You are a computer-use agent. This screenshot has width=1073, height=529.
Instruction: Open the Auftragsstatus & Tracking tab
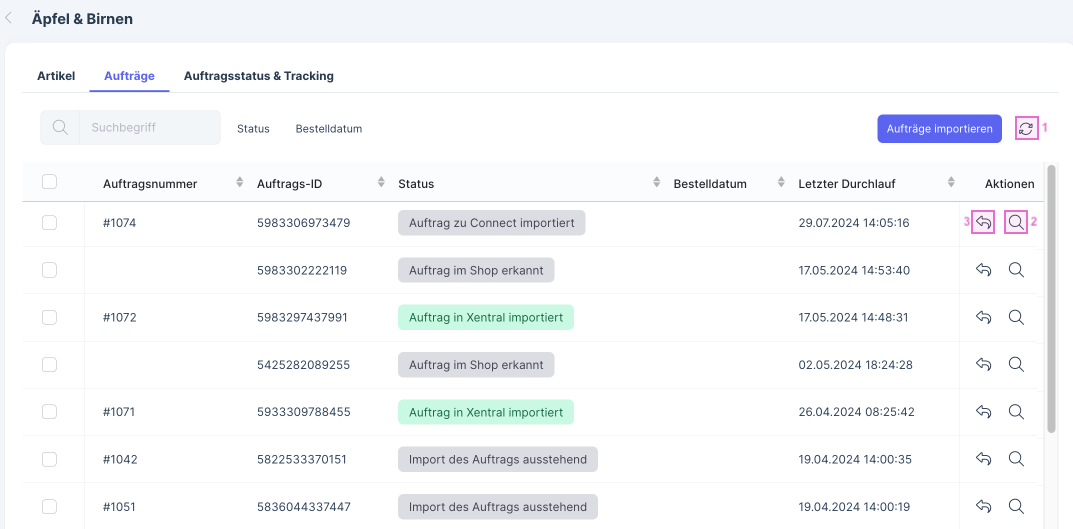click(258, 76)
